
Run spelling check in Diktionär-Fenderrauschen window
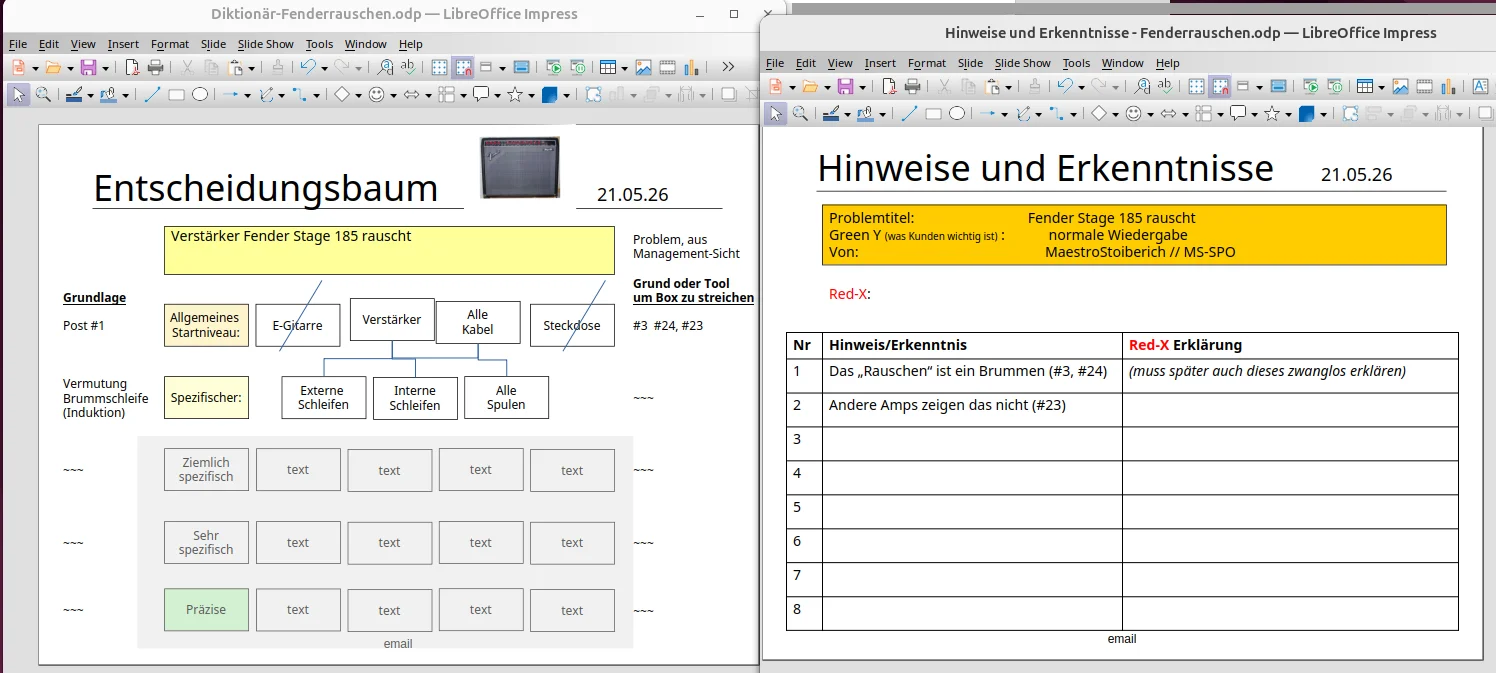click(408, 68)
